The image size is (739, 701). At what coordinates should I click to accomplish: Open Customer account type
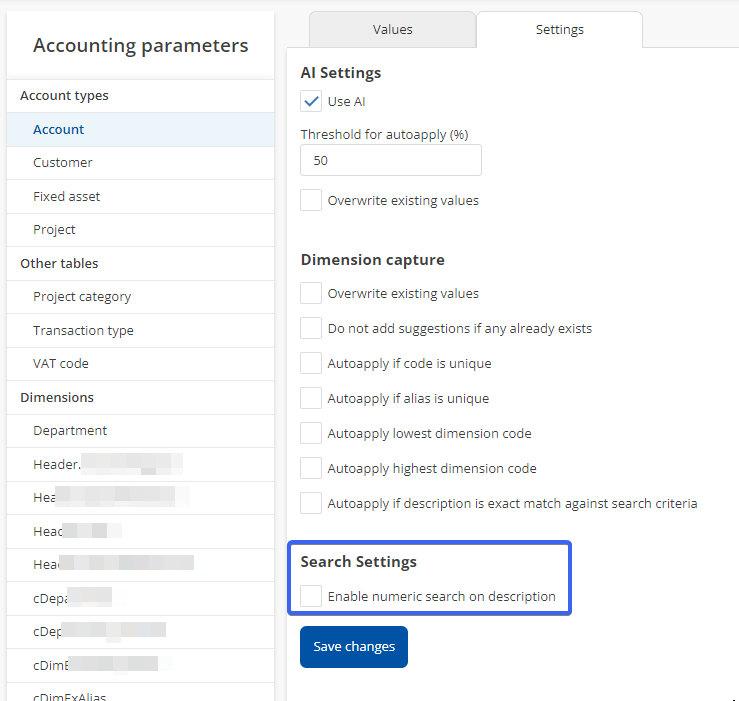[x=63, y=162]
